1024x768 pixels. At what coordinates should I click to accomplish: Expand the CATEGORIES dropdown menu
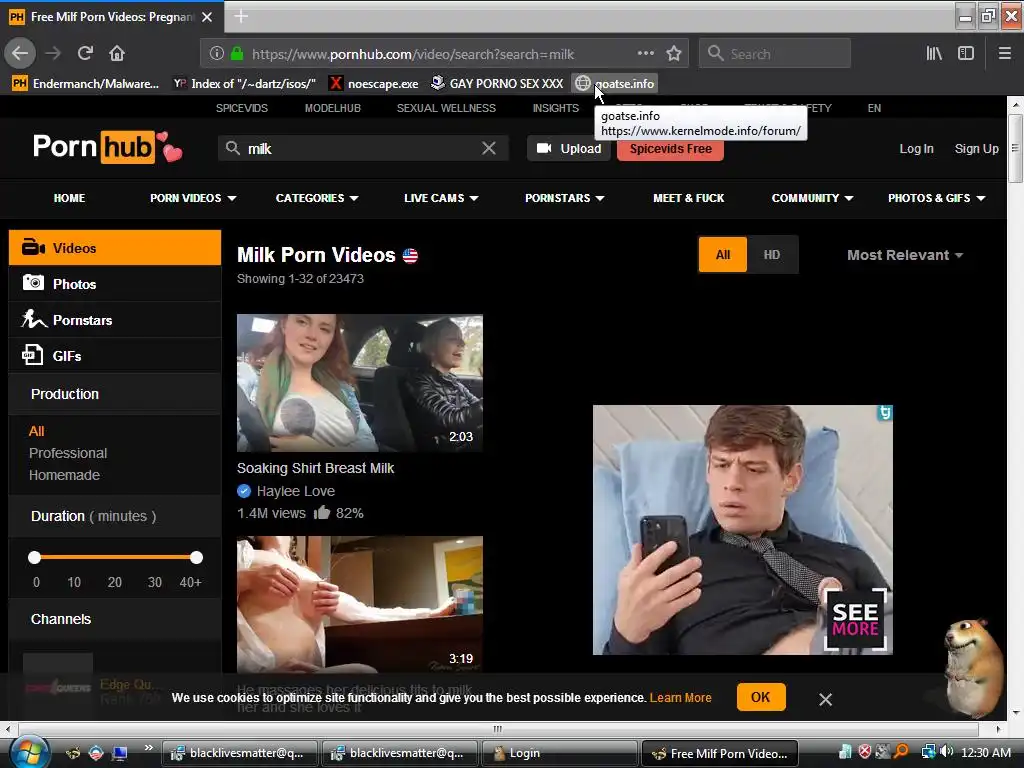tap(317, 198)
